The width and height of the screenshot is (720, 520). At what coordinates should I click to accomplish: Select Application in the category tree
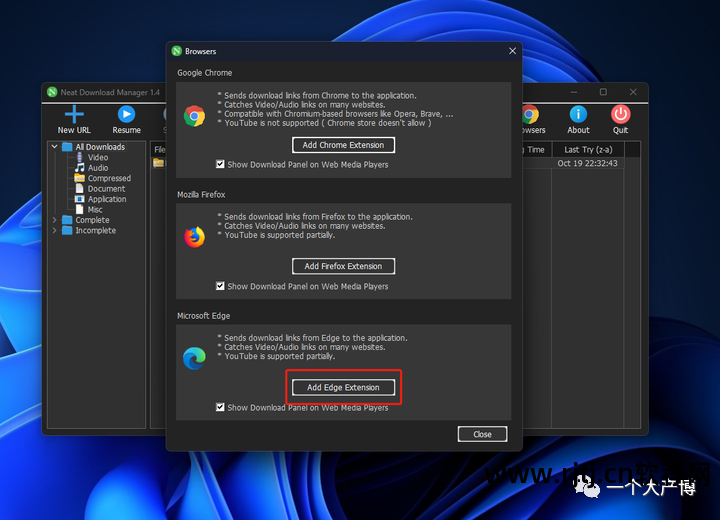(x=107, y=199)
